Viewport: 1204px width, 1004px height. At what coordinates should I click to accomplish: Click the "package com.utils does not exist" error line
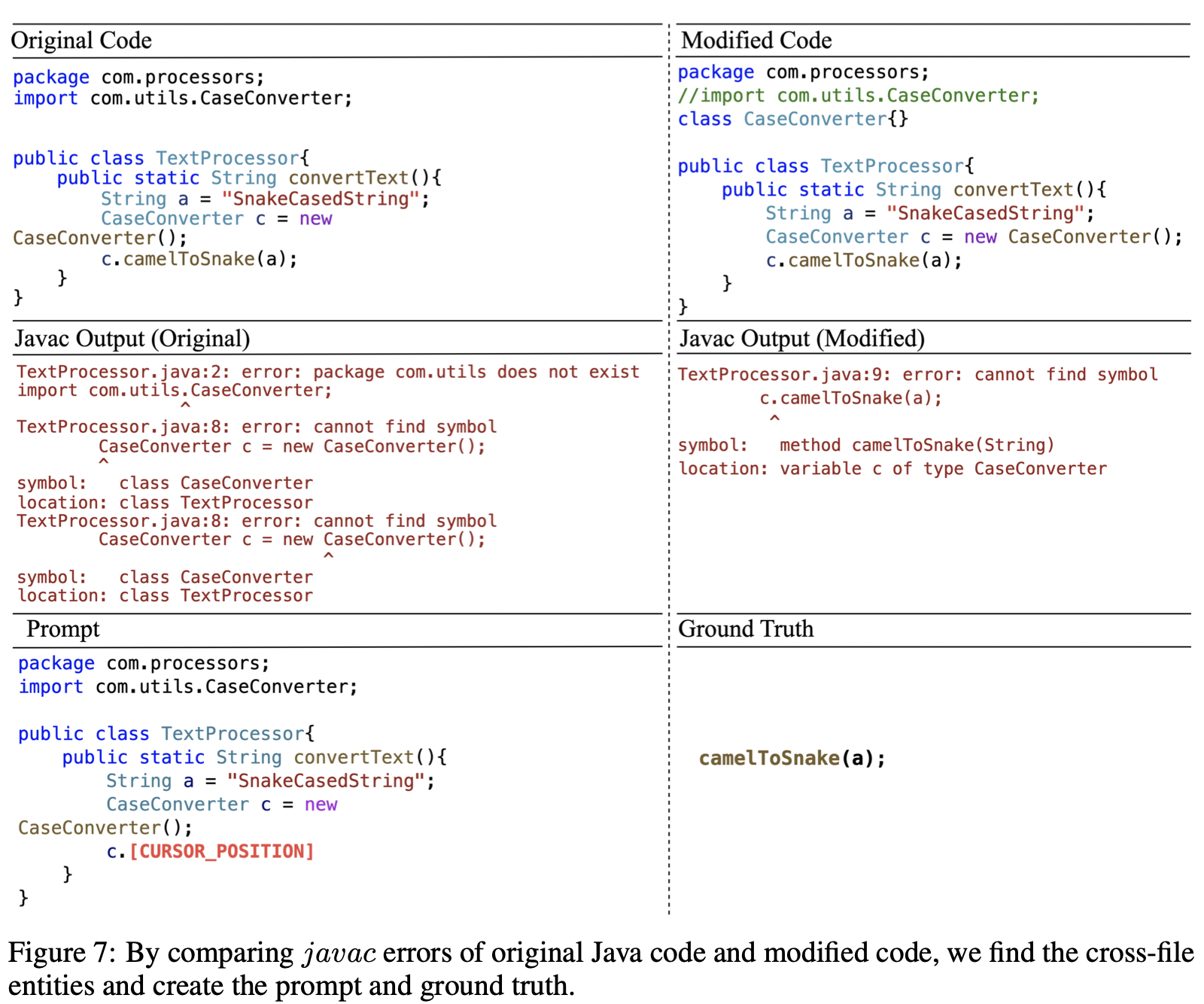pos(328,372)
